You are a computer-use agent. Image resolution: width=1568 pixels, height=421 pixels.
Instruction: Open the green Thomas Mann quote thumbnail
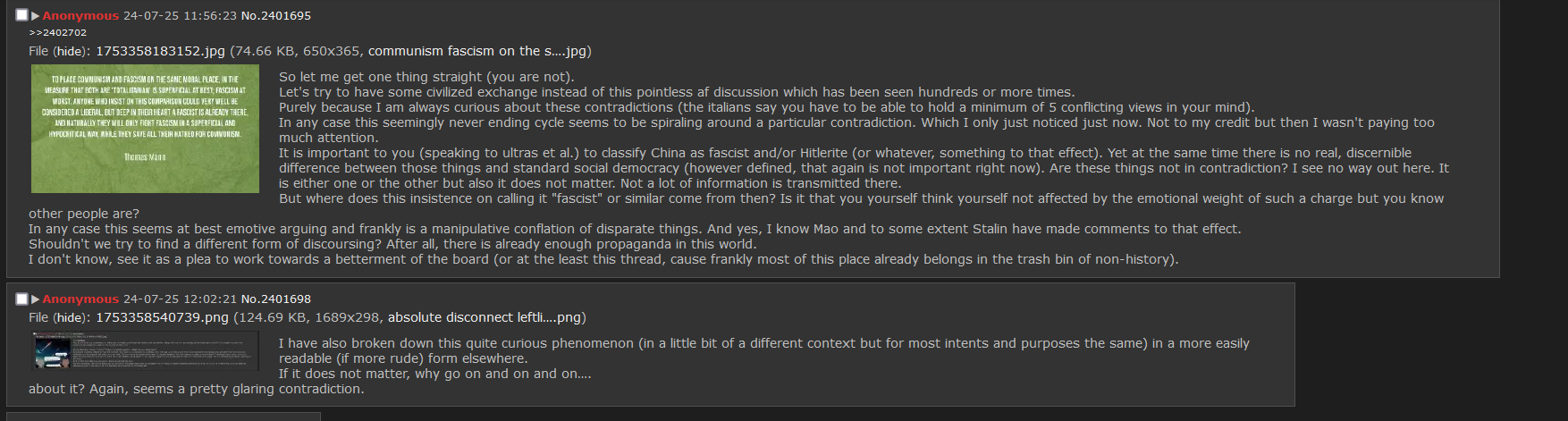tap(145, 129)
